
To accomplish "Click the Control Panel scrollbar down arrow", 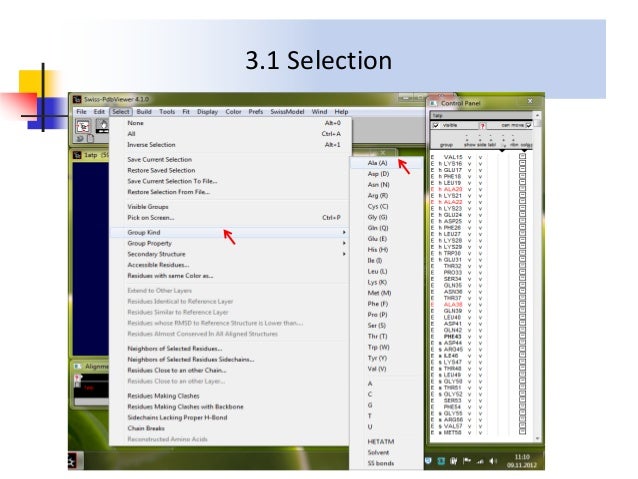I will (537, 439).
